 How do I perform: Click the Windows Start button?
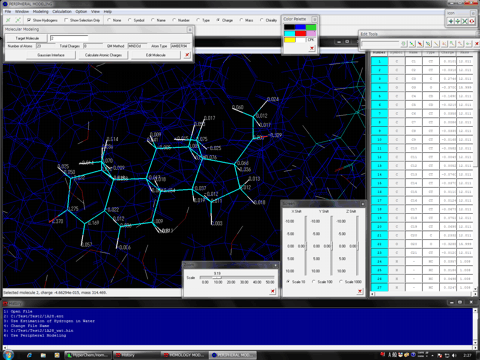tap(8, 355)
